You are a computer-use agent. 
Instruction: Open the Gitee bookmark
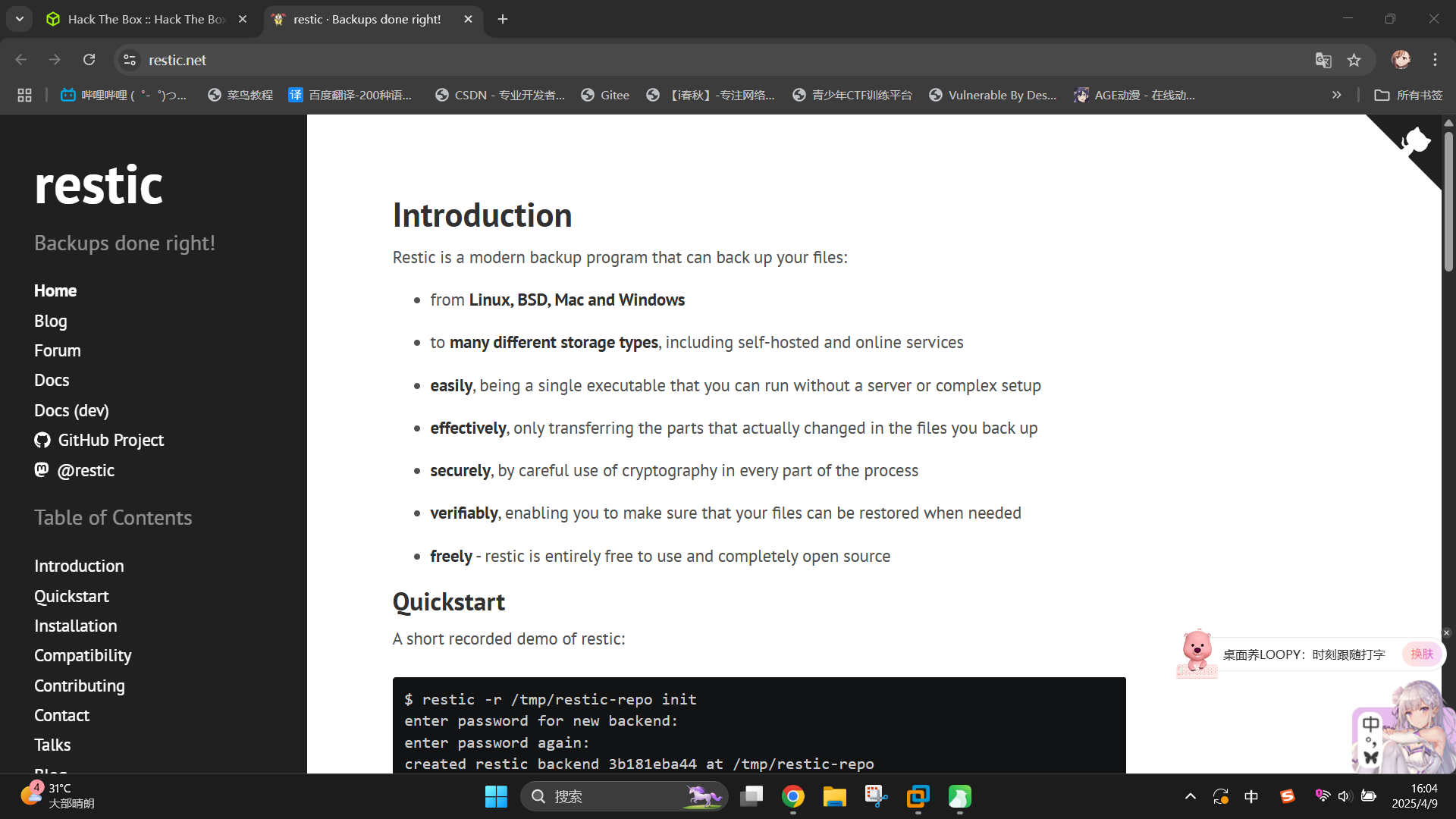pos(605,95)
